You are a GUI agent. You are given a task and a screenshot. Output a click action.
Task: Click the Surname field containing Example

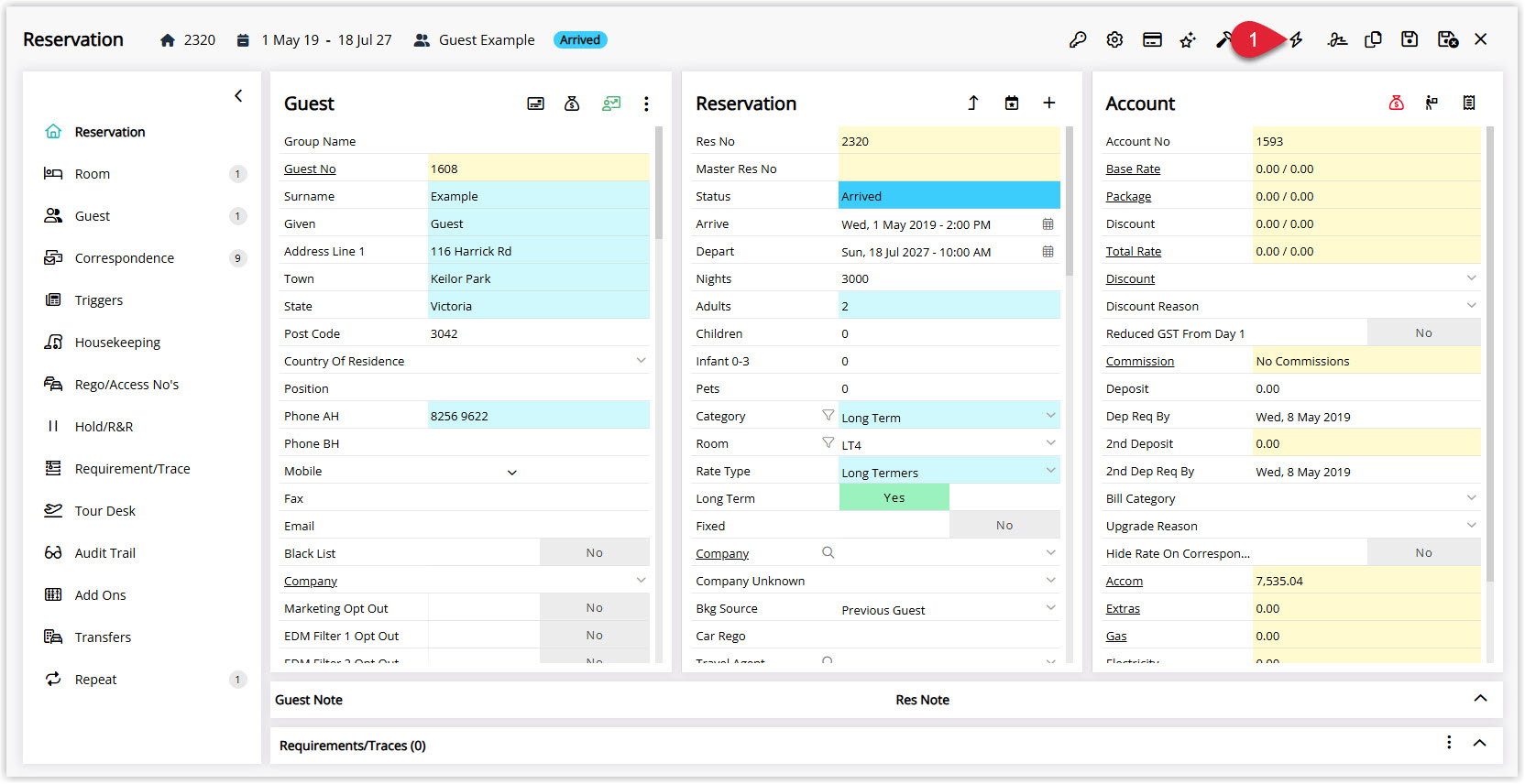click(539, 197)
